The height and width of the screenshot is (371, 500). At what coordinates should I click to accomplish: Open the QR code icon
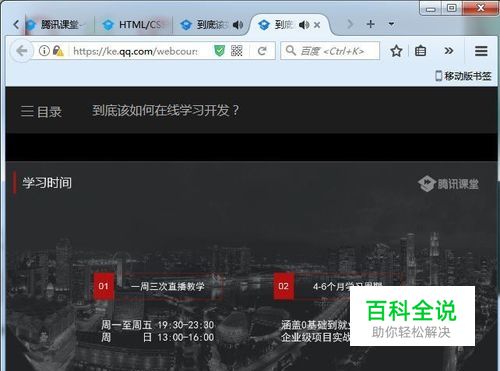pyautogui.click(x=236, y=51)
